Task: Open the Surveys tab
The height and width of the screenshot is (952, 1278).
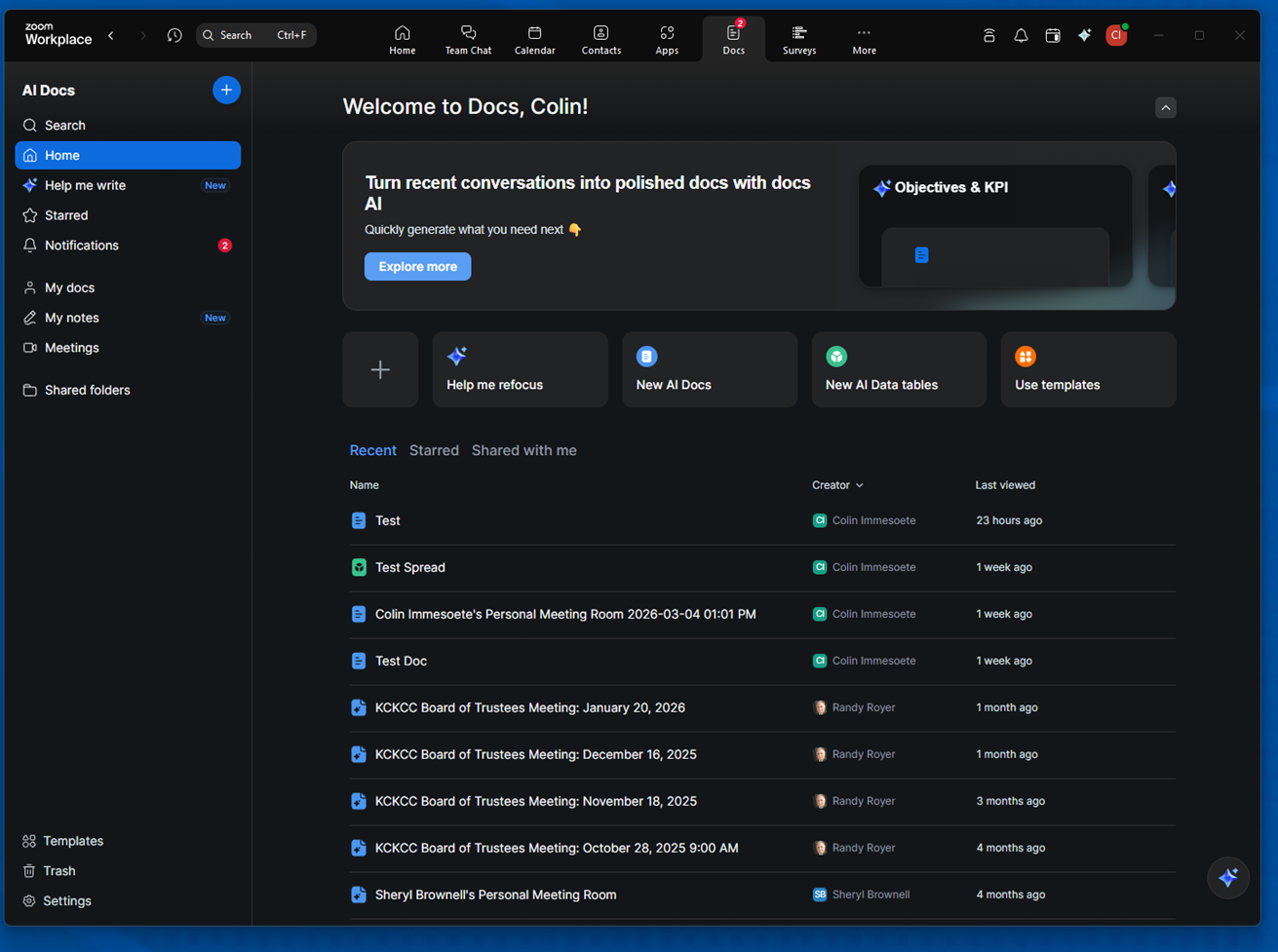Action: coord(798,39)
